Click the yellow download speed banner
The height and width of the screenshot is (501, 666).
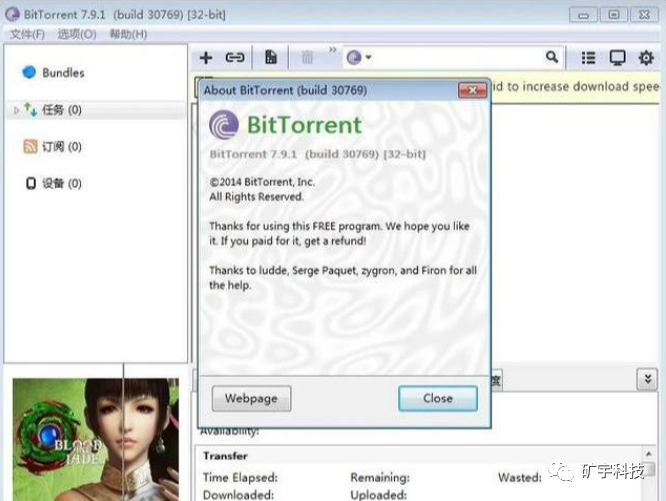pos(575,87)
